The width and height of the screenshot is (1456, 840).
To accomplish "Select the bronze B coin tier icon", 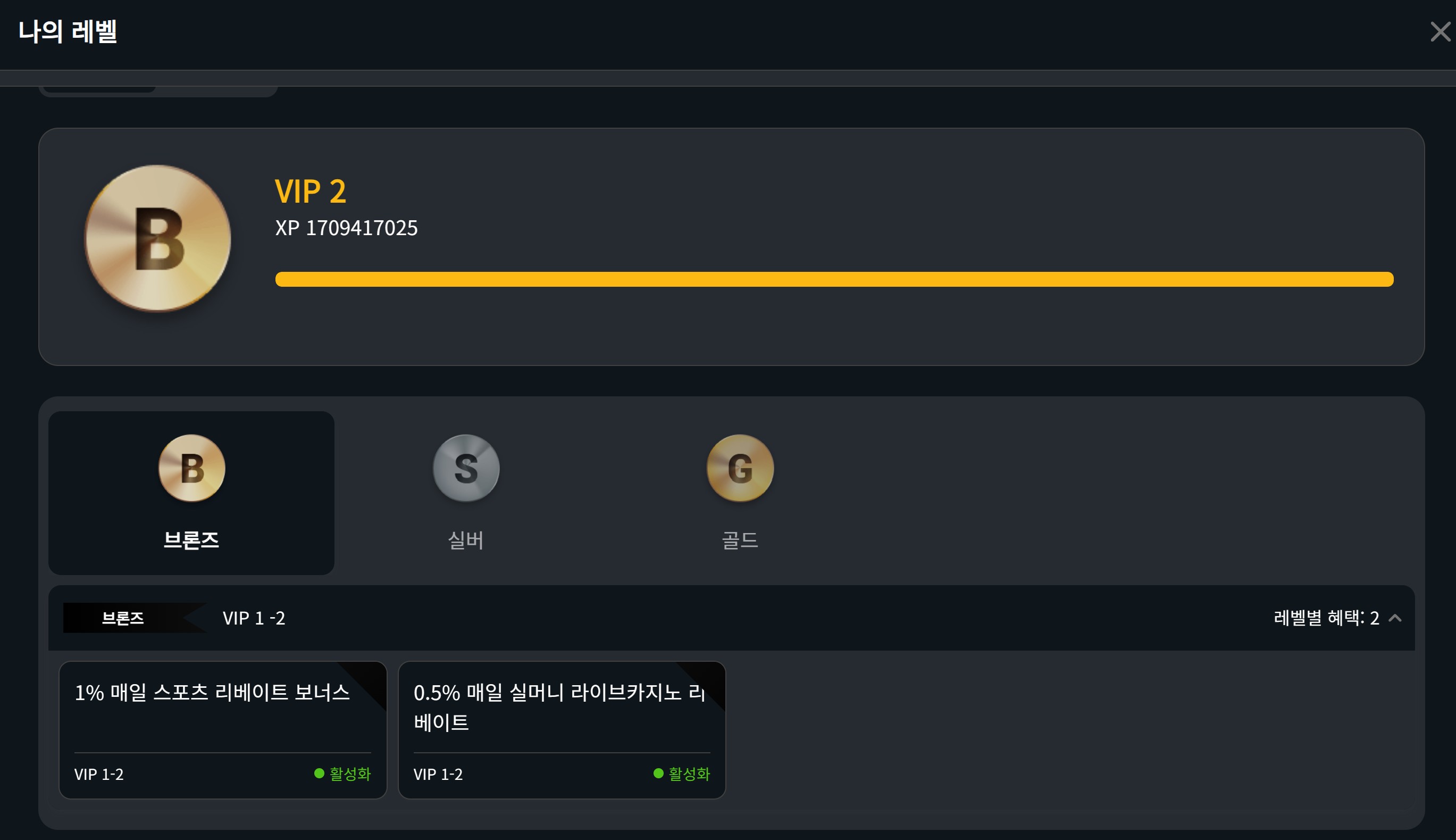I will pos(192,468).
